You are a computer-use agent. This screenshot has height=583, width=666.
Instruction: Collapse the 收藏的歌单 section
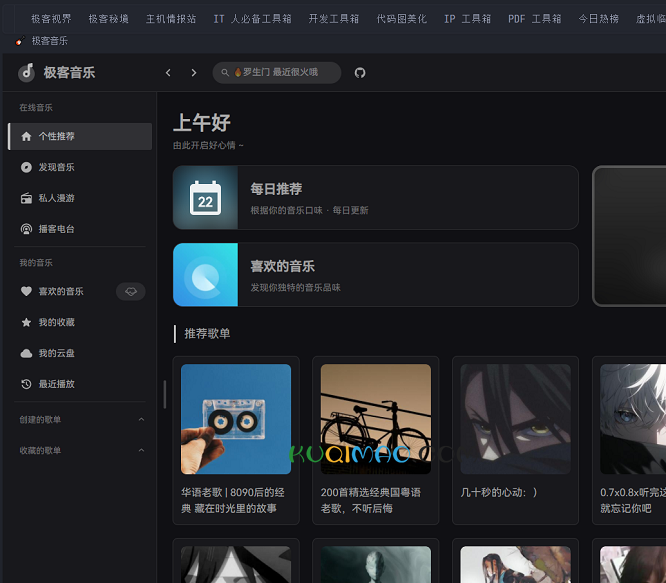pyautogui.click(x=141, y=451)
